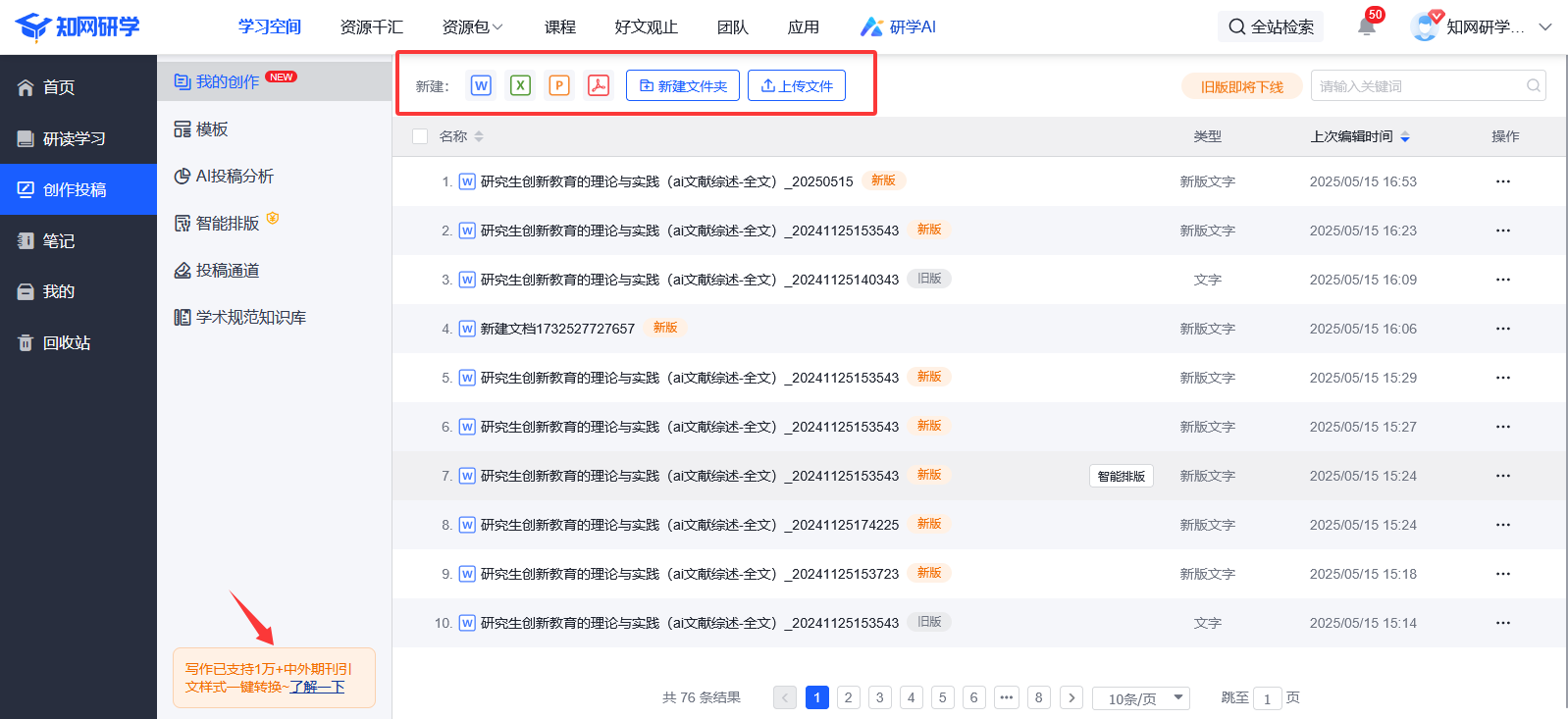
Task: Create a new Excel spreadsheet
Action: (x=520, y=85)
